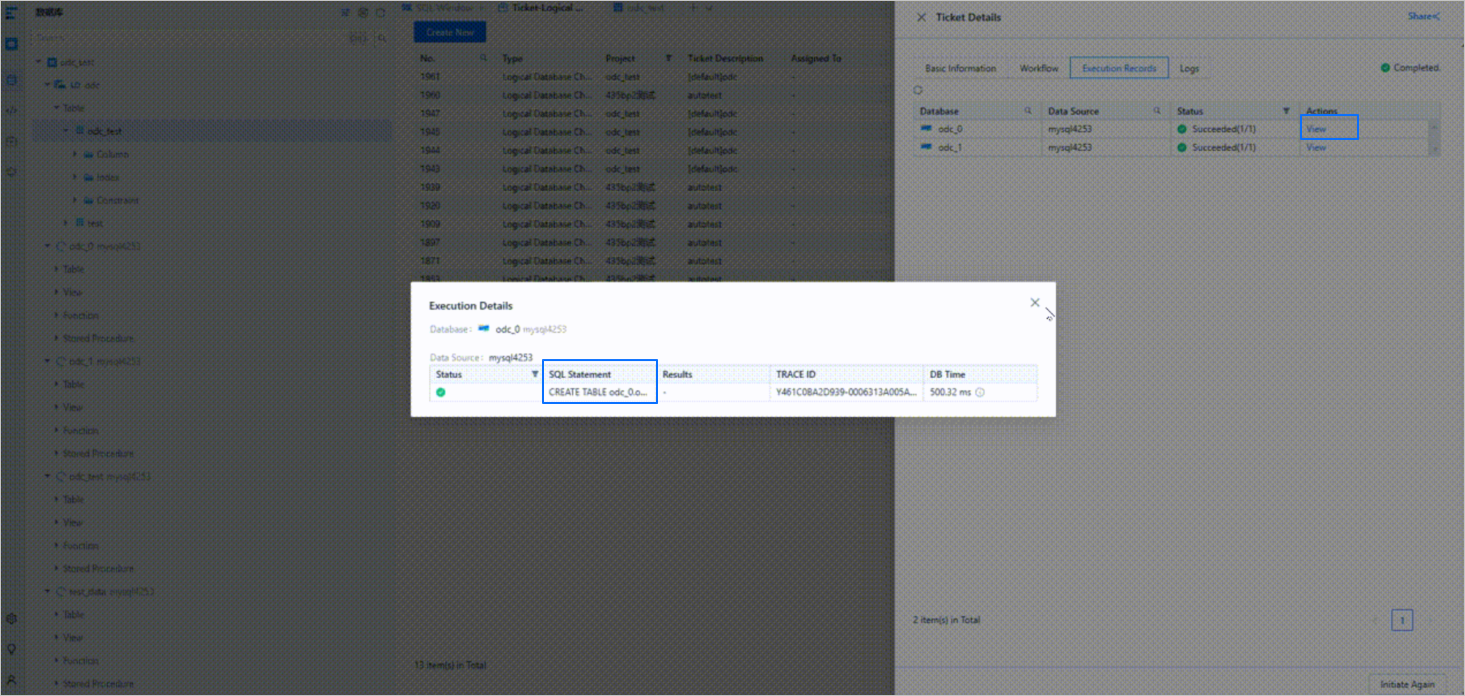Expand the Index folder in tree
The image size is (1465, 696).
[x=76, y=178]
